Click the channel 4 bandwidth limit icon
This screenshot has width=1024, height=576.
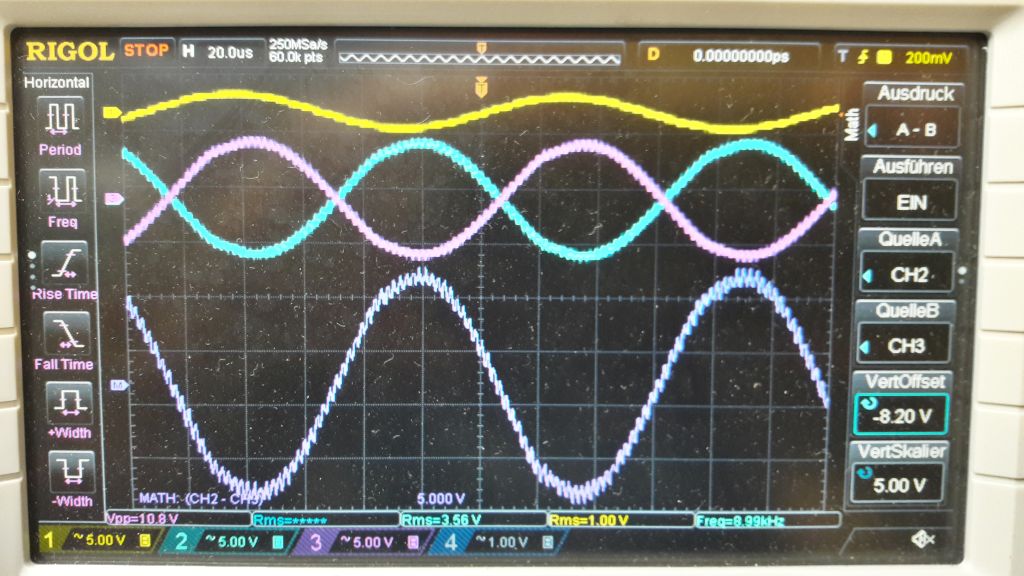tap(549, 542)
